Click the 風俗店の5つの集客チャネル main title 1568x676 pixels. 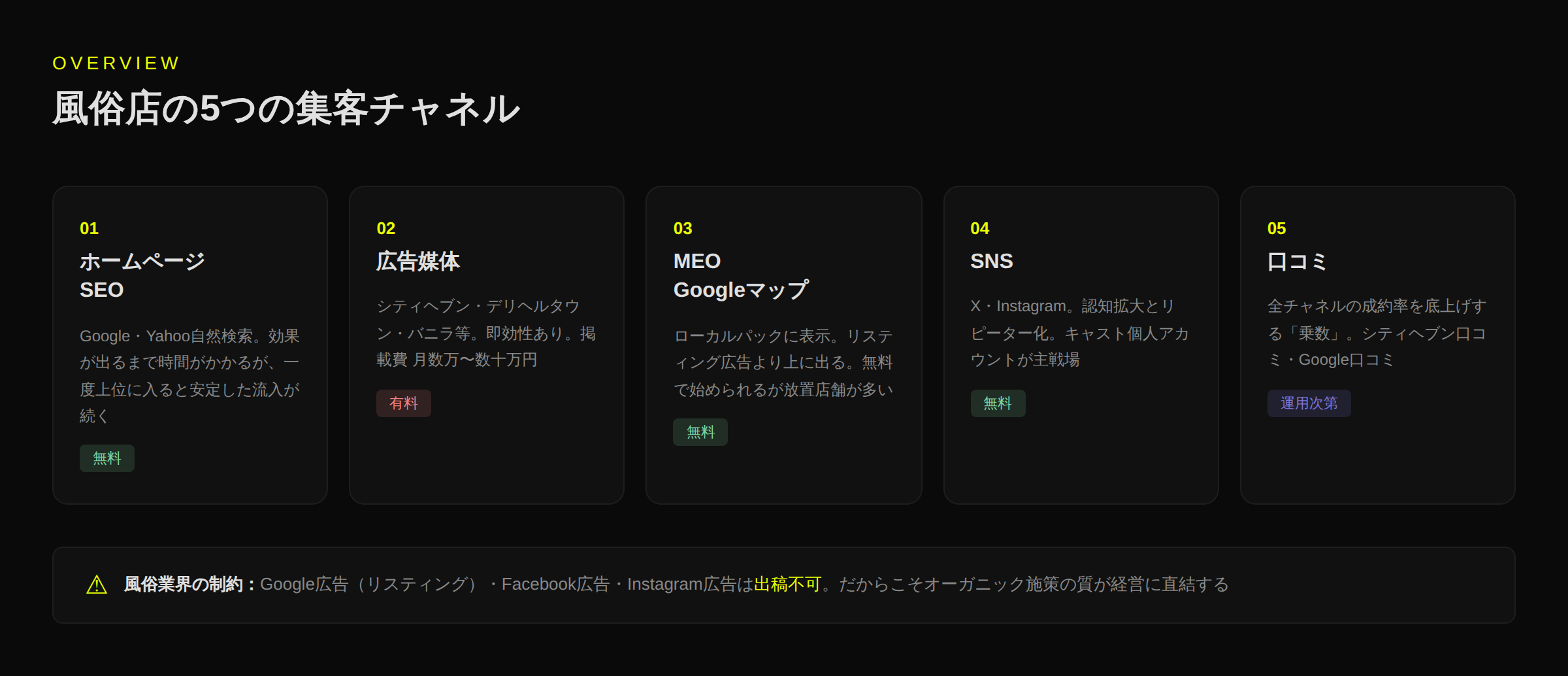coord(286,109)
